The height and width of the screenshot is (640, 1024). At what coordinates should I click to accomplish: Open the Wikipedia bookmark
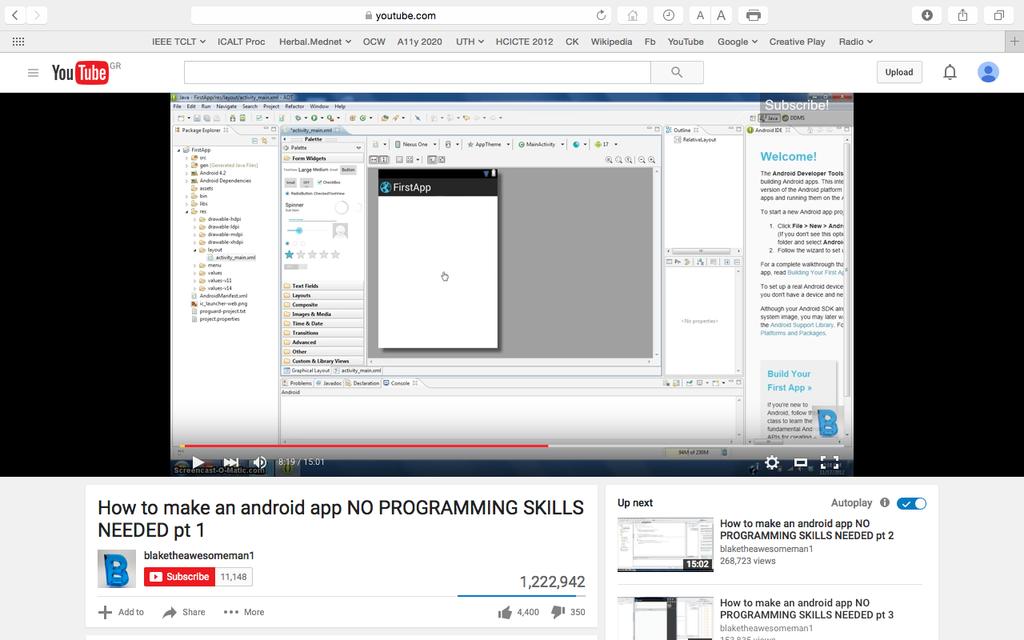pos(611,41)
